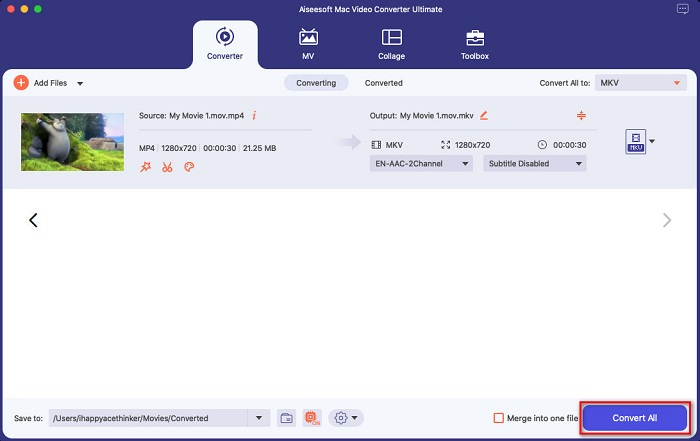
Task: Open the Convert All to MKV dropdown
Action: point(641,83)
